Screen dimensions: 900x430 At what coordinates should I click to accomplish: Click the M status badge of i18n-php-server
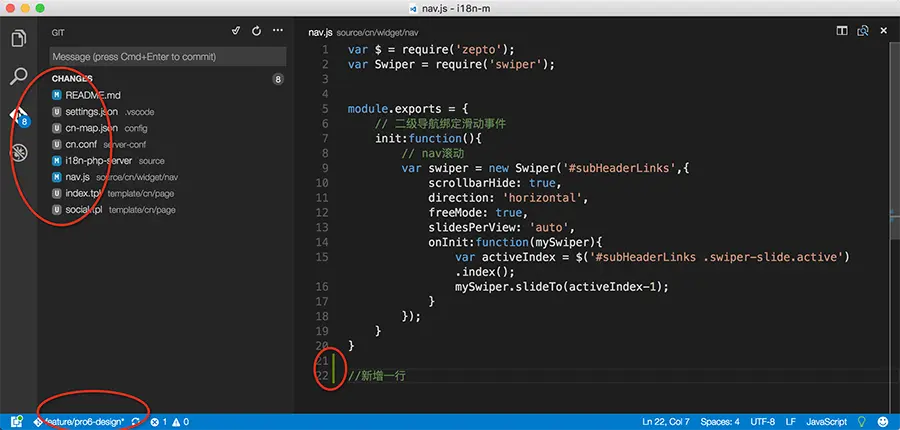tap(56, 161)
